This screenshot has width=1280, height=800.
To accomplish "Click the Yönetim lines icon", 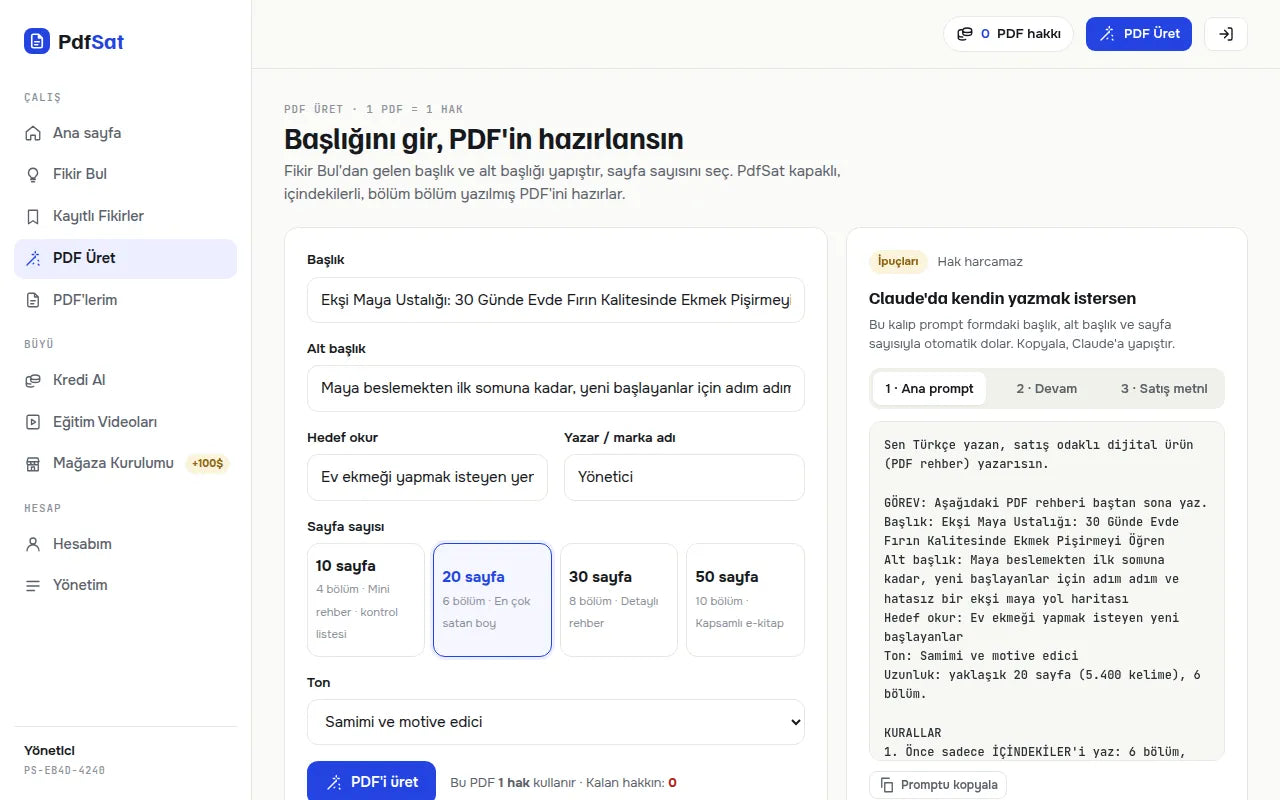I will [x=33, y=585].
